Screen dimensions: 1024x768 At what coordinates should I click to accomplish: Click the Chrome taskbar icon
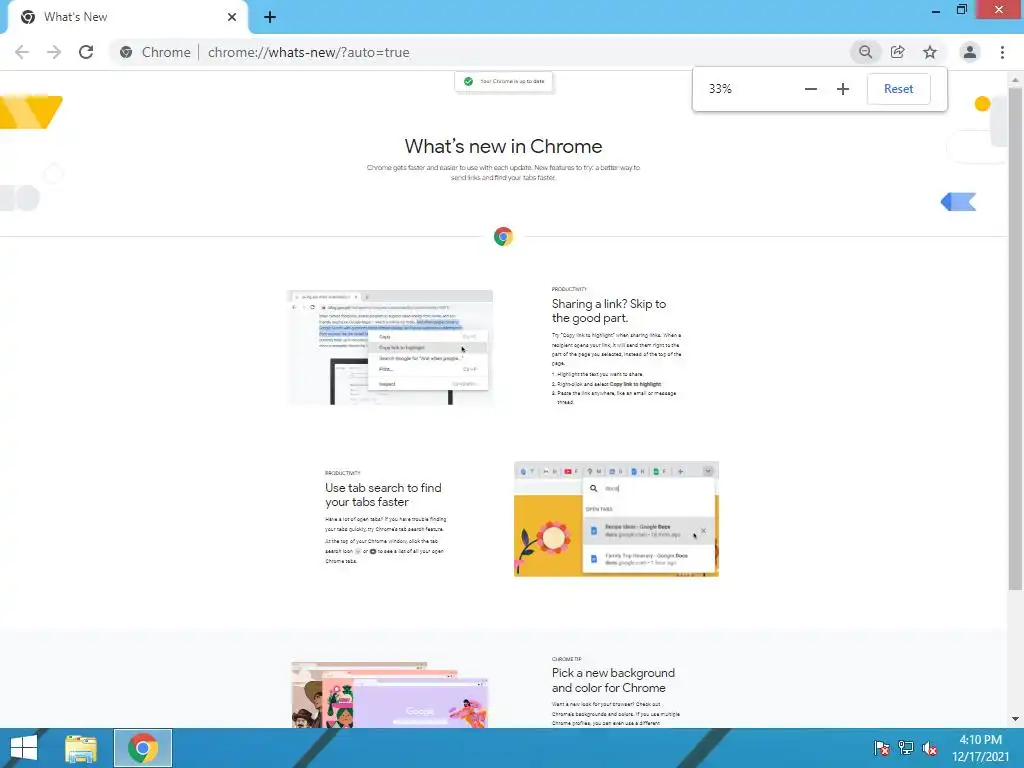pos(143,748)
